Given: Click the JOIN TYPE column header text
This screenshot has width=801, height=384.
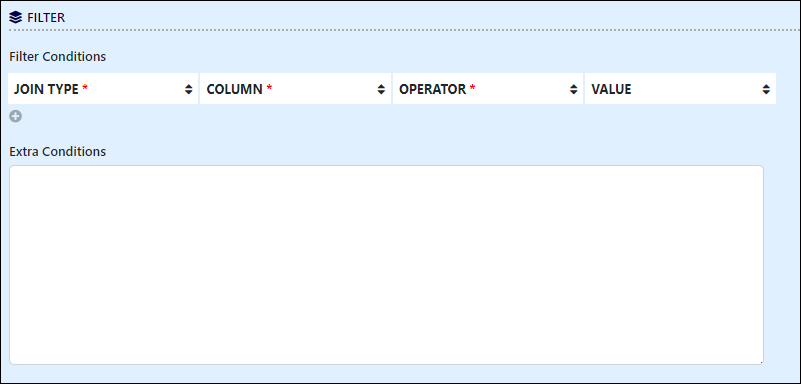Looking at the screenshot, I should click(46, 89).
